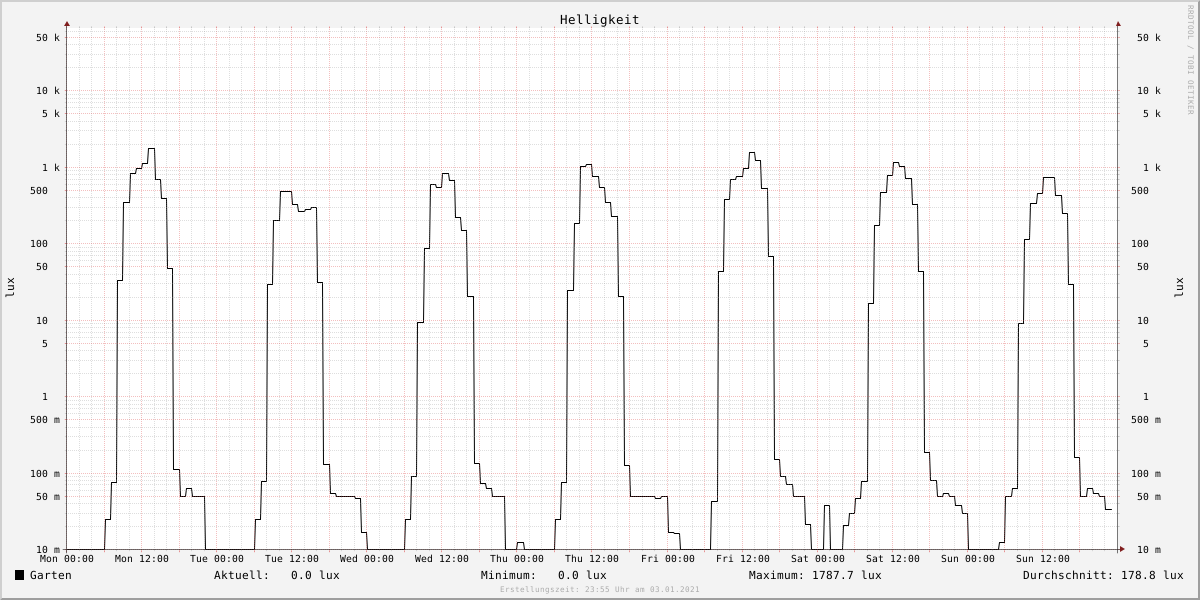Click the left-axis 10 m tick label
The image size is (1200, 600).
click(x=48, y=550)
